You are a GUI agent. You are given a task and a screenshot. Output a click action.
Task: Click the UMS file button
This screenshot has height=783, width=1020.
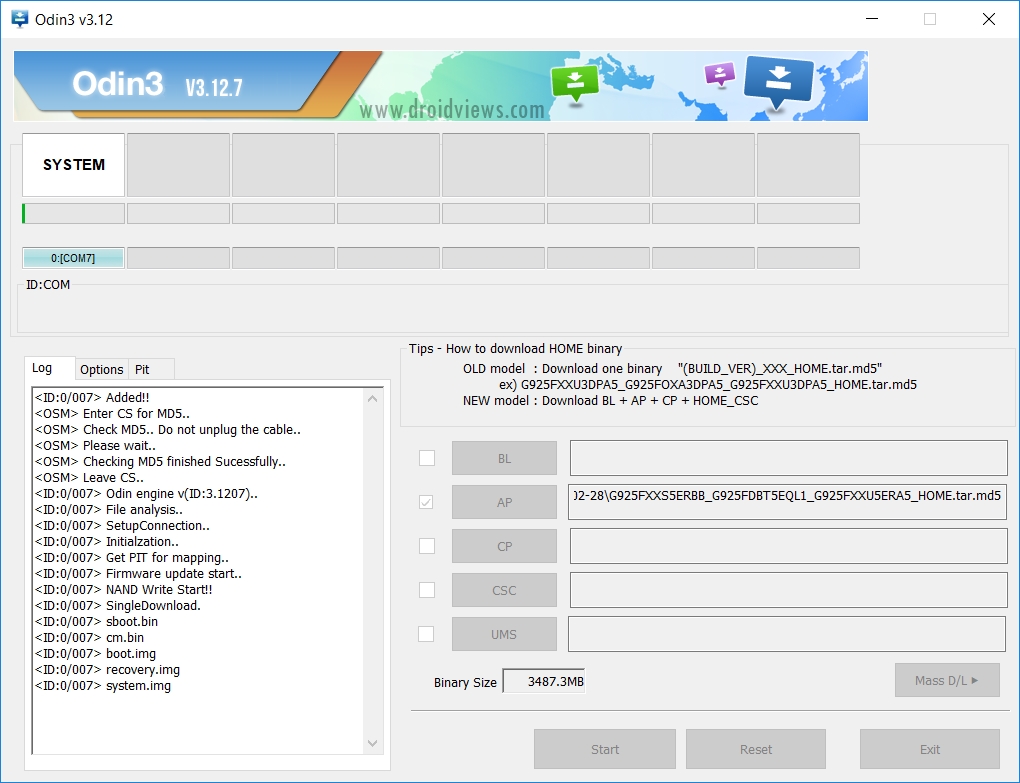point(504,634)
